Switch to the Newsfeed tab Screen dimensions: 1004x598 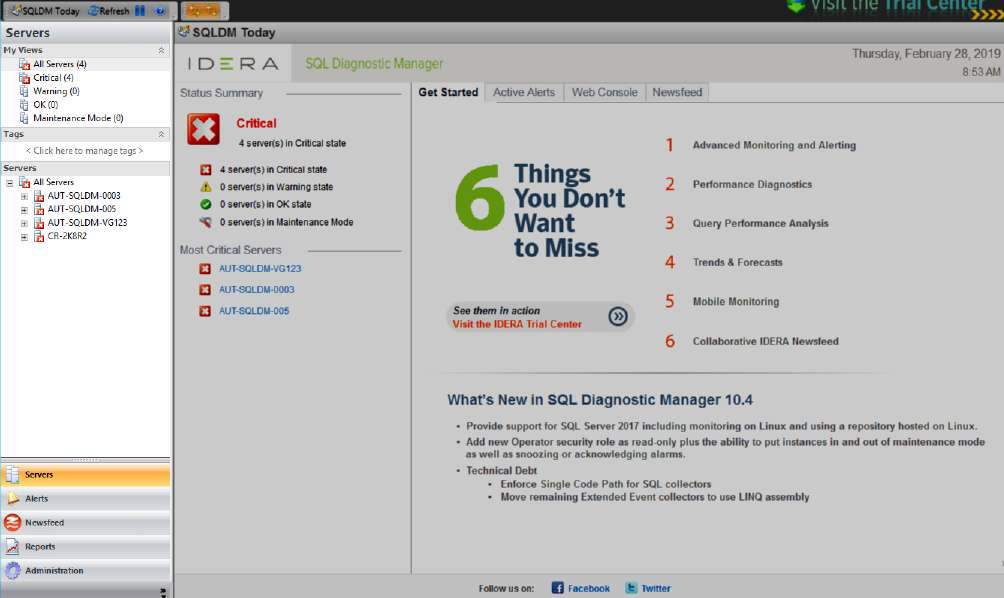677,92
